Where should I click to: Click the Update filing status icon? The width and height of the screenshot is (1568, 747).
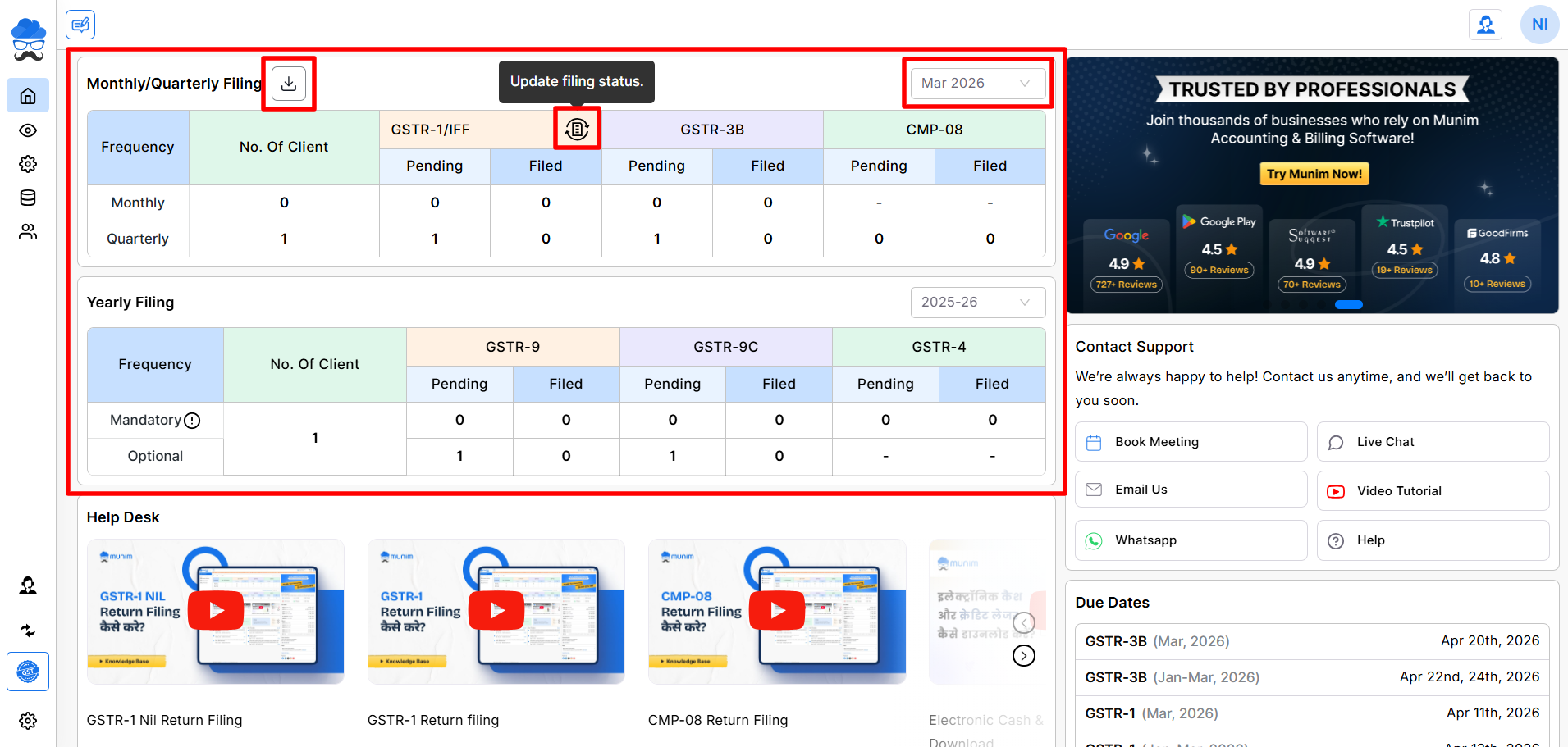point(577,129)
